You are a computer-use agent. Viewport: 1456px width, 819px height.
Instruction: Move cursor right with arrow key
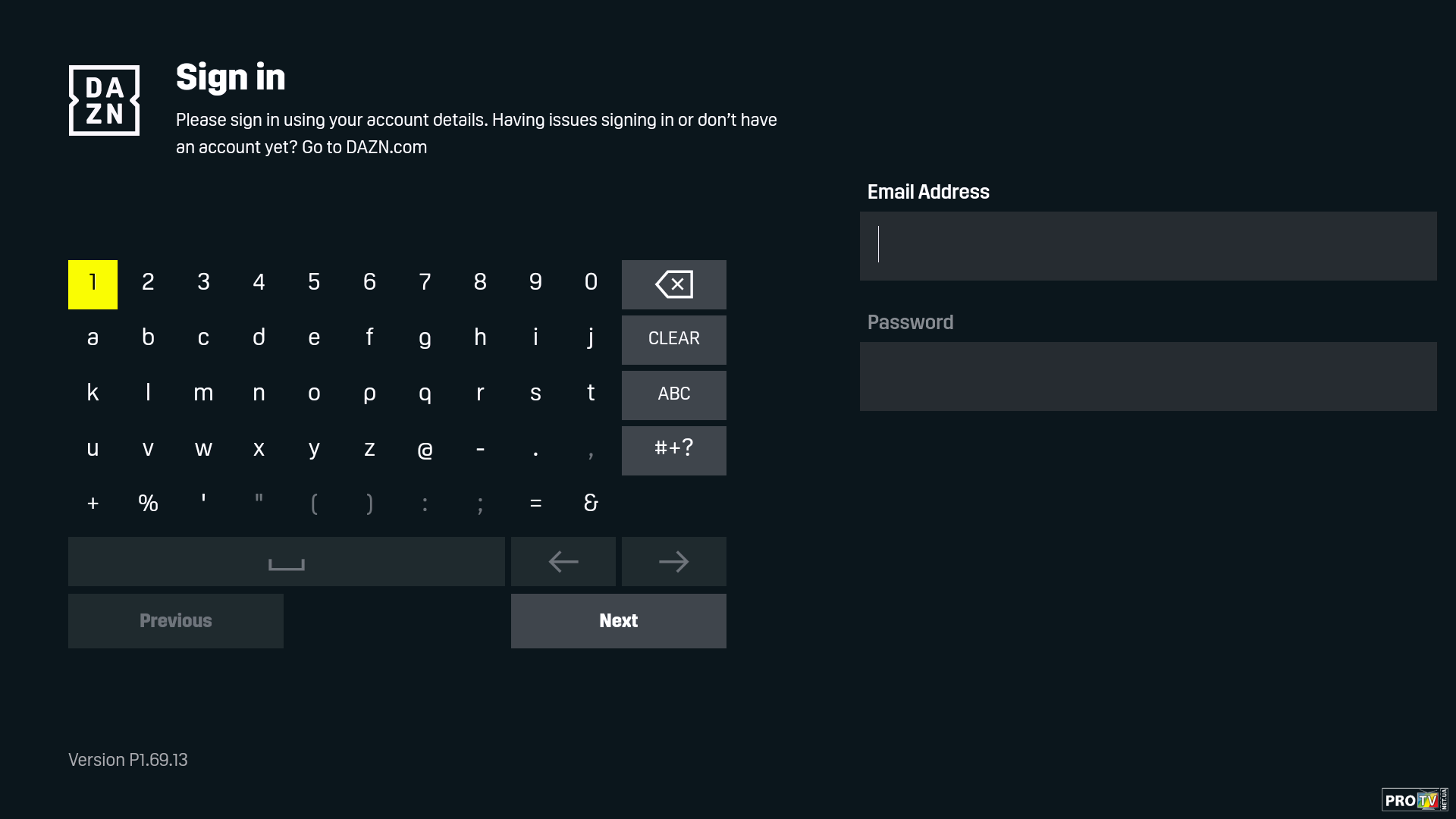pyautogui.click(x=673, y=561)
